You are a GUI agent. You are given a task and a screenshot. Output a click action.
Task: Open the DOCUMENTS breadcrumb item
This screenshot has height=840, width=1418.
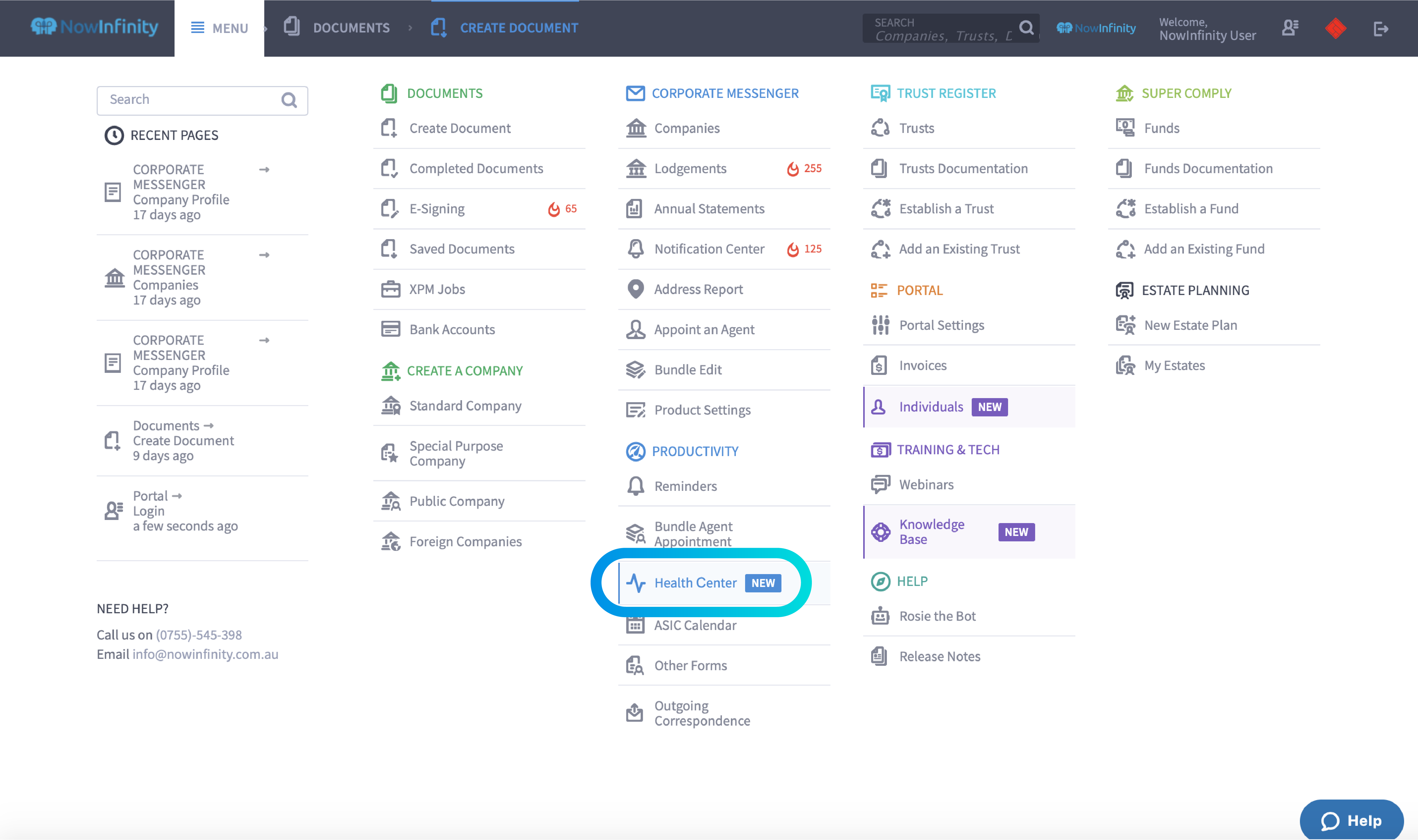[x=351, y=28]
